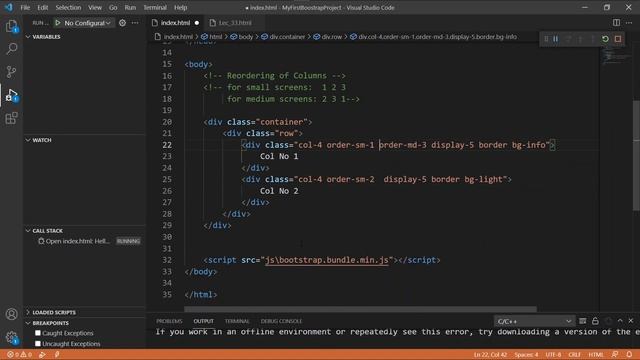Click the div.container breadcrumb item
The image size is (640, 360).
click(x=283, y=37)
